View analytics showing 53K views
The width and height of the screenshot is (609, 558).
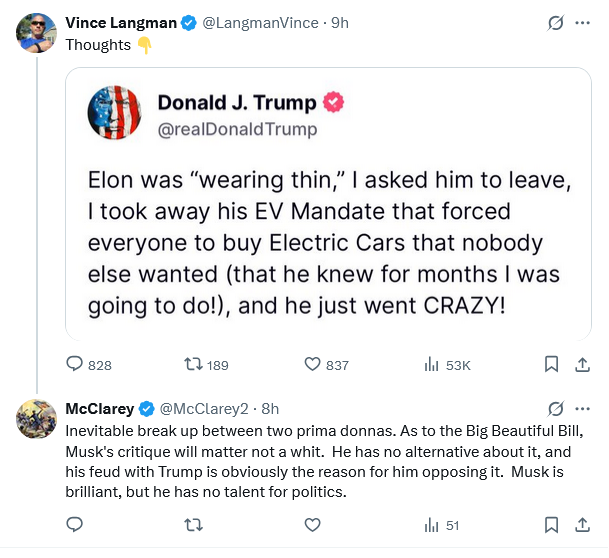(432, 365)
